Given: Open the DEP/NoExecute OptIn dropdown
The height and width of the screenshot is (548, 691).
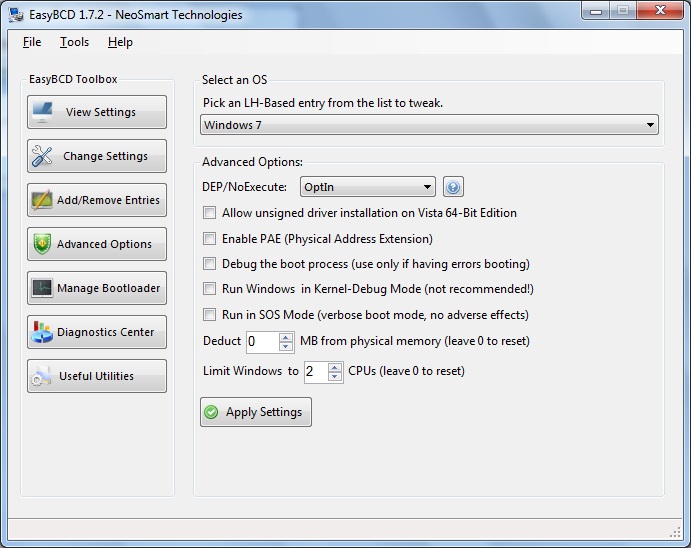Looking at the screenshot, I should (428, 187).
